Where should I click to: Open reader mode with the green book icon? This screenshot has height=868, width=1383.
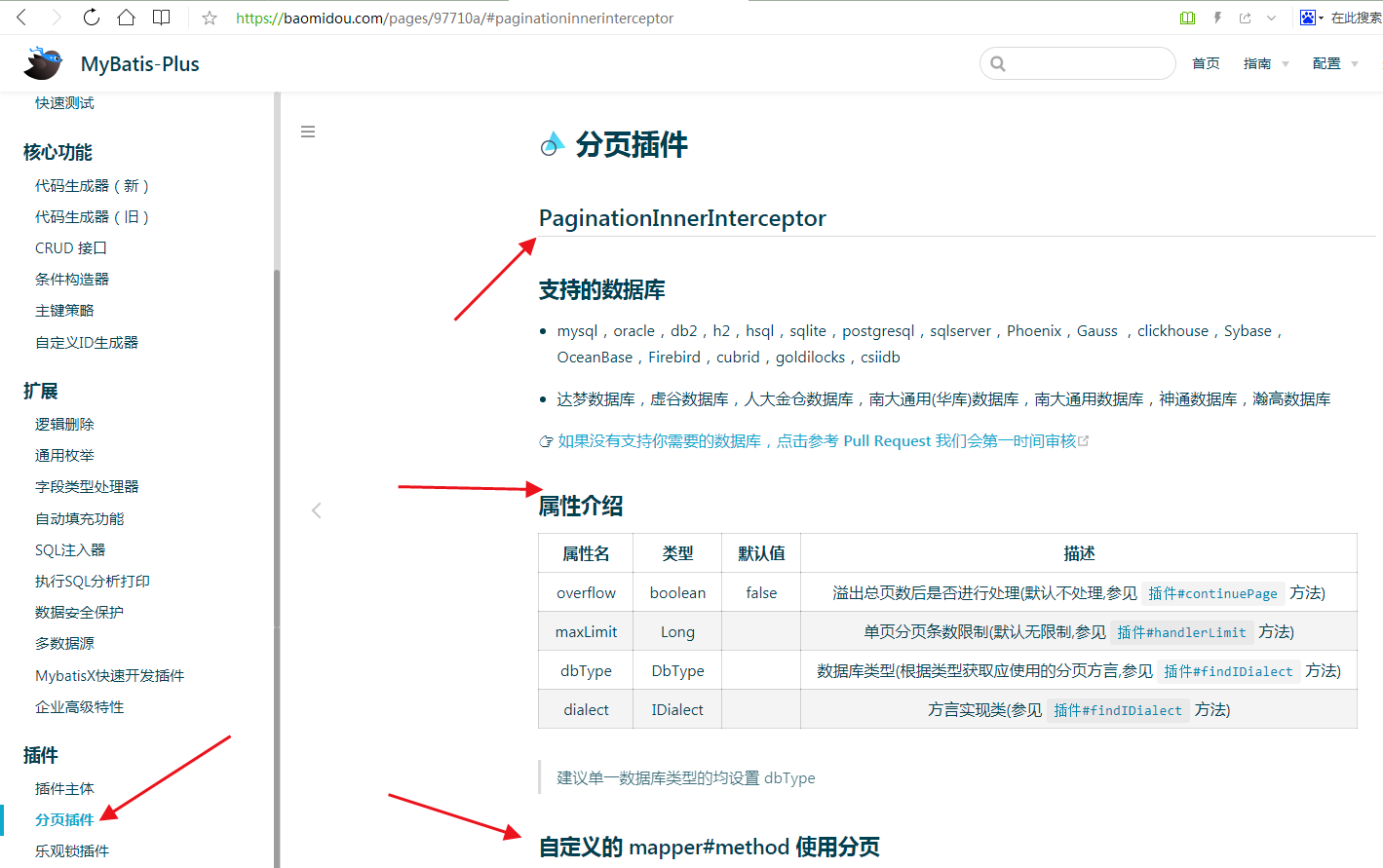click(1187, 18)
